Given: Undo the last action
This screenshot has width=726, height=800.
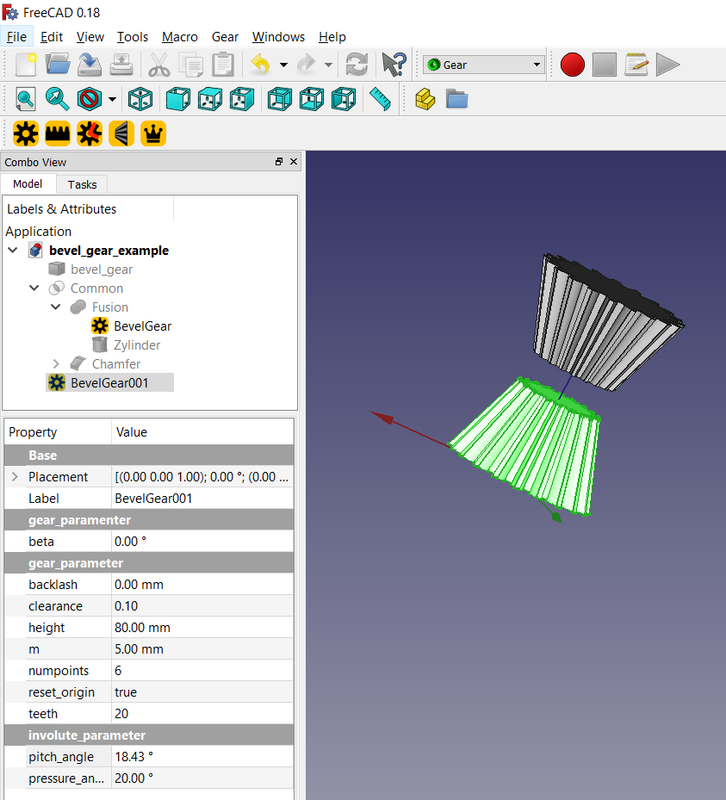Looking at the screenshot, I should [x=261, y=65].
